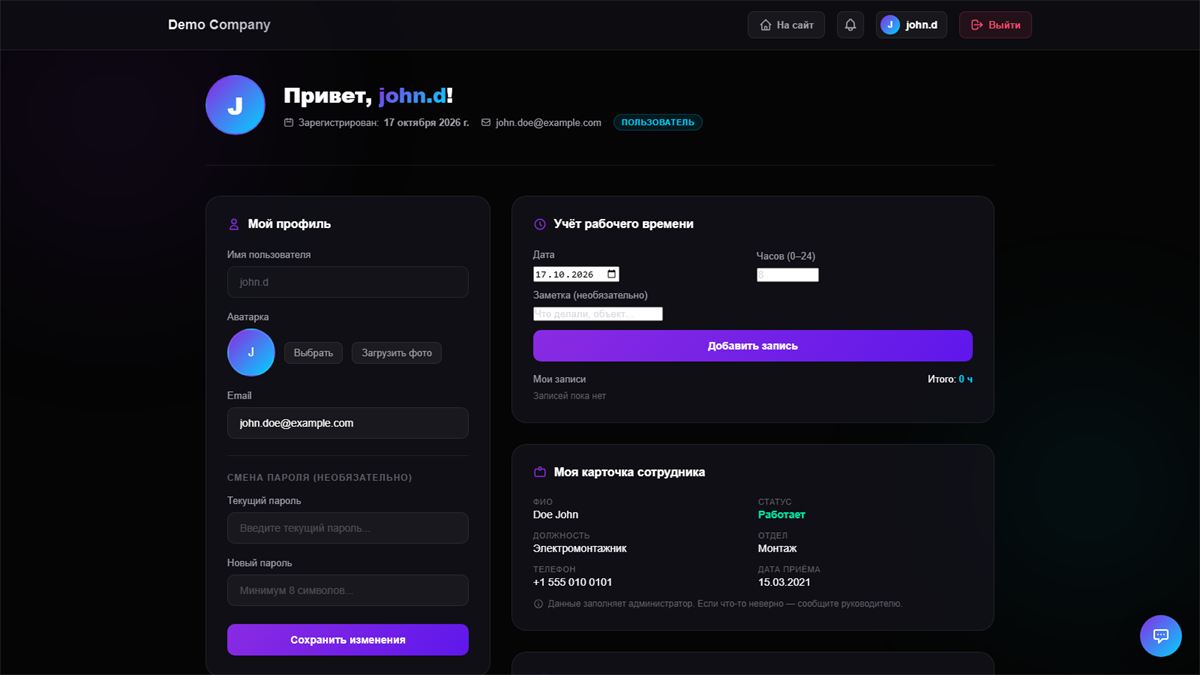
Task: Focus the Часов (0–24) input
Action: [788, 275]
